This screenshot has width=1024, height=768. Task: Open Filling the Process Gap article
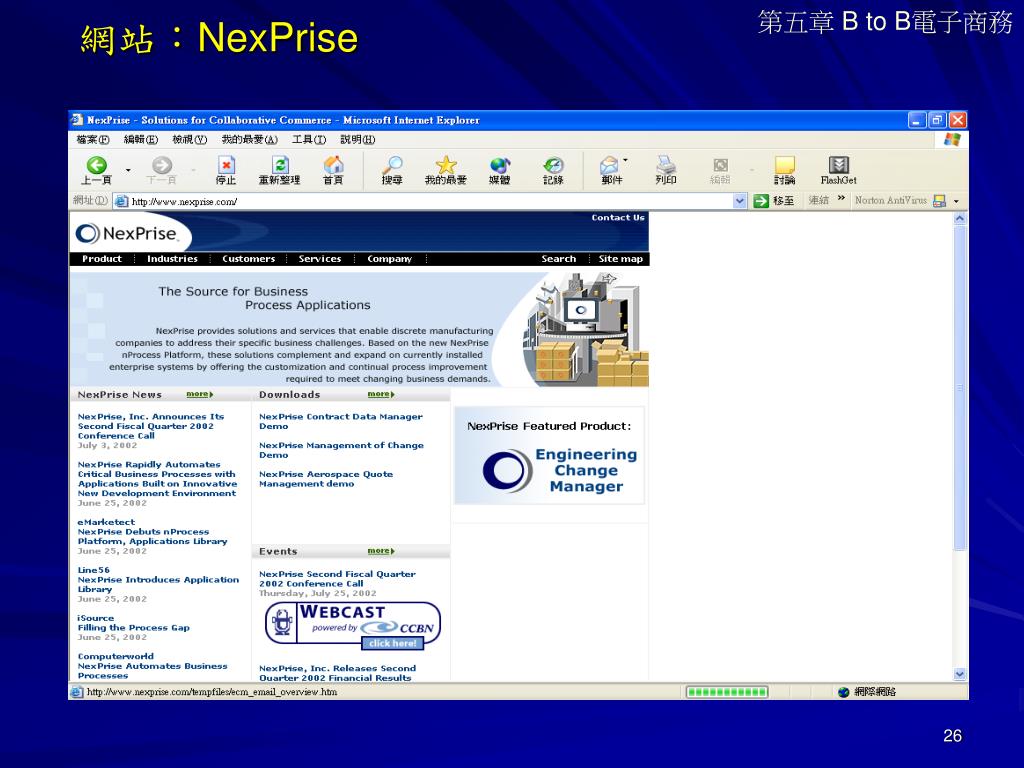(134, 628)
